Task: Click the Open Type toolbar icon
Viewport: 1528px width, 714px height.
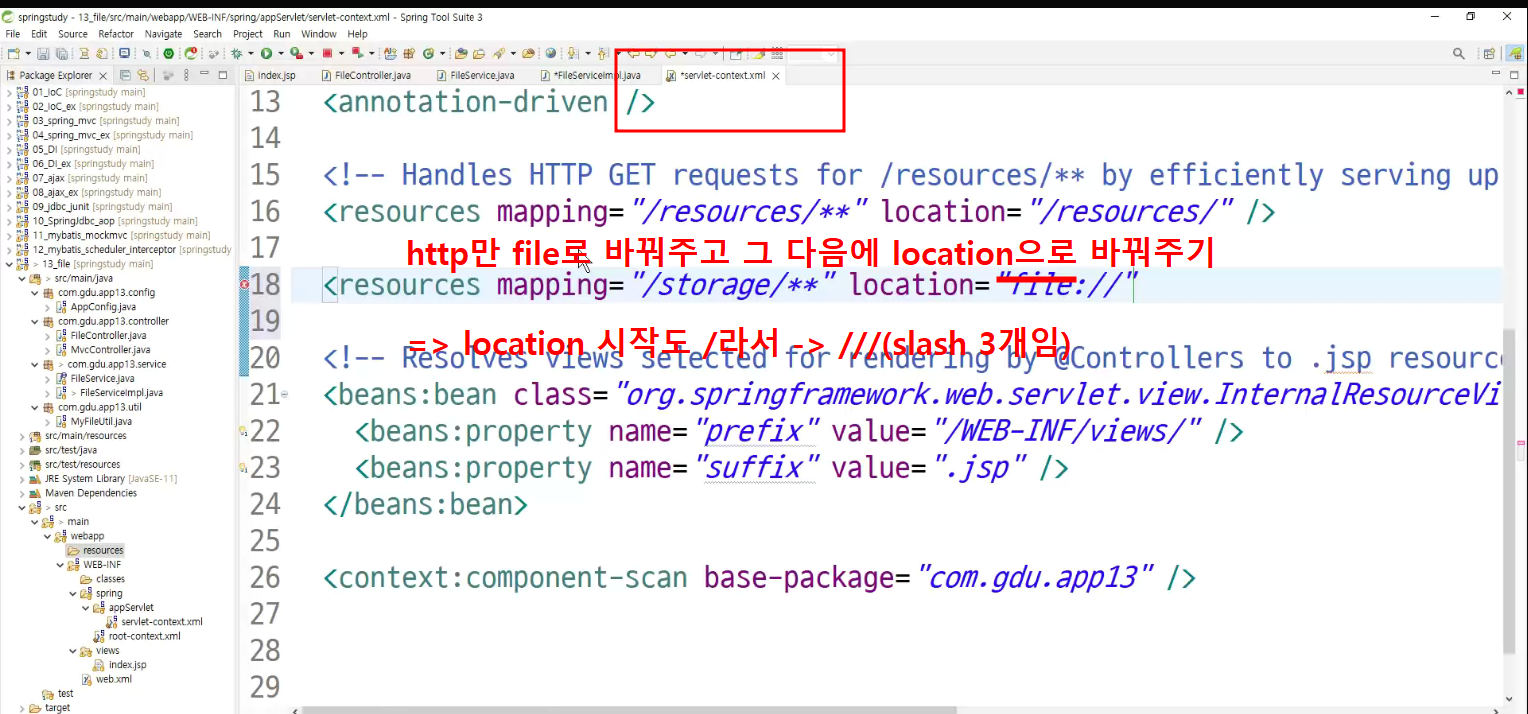Action: point(462,53)
